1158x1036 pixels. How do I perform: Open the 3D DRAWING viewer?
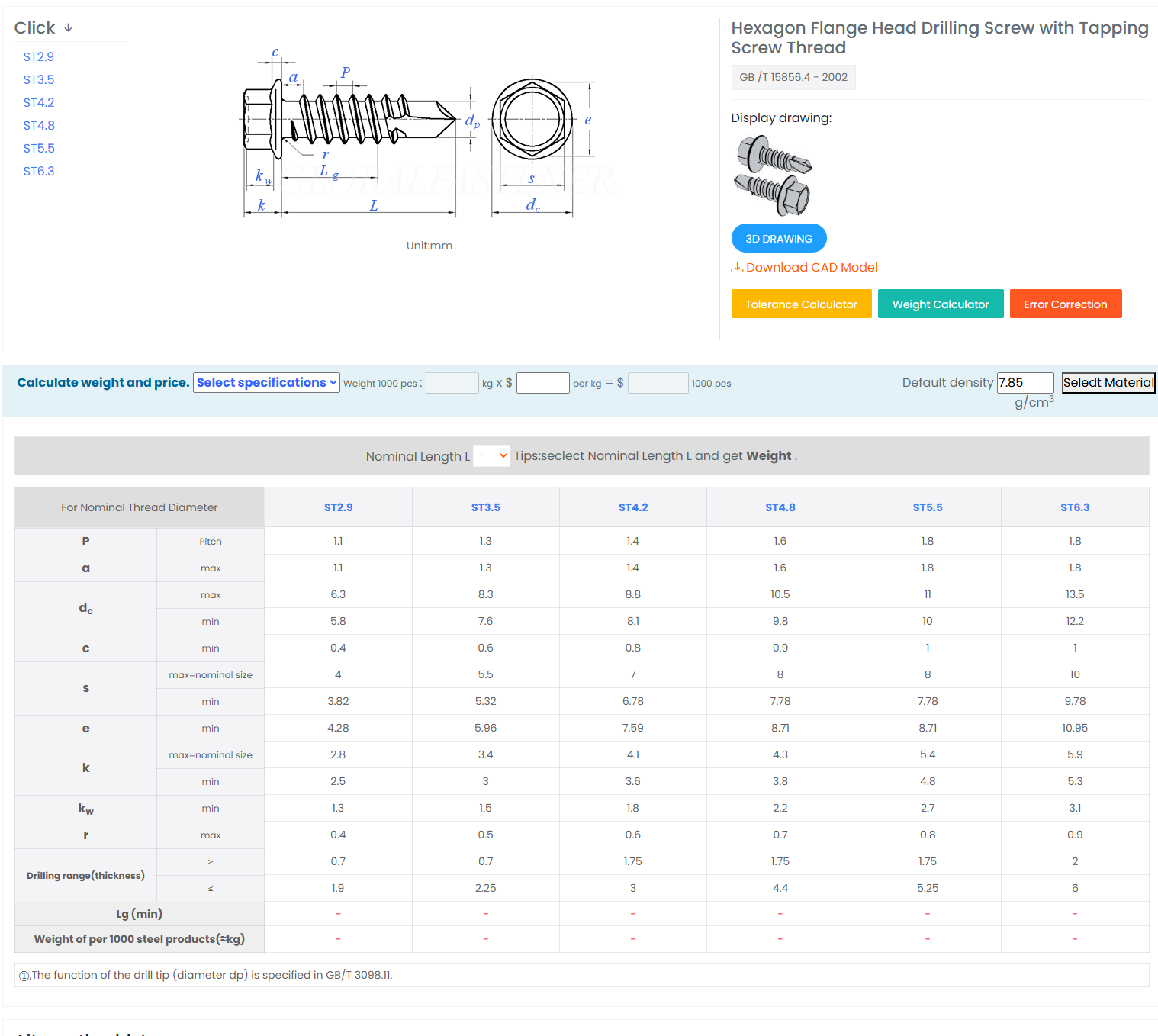(779, 238)
